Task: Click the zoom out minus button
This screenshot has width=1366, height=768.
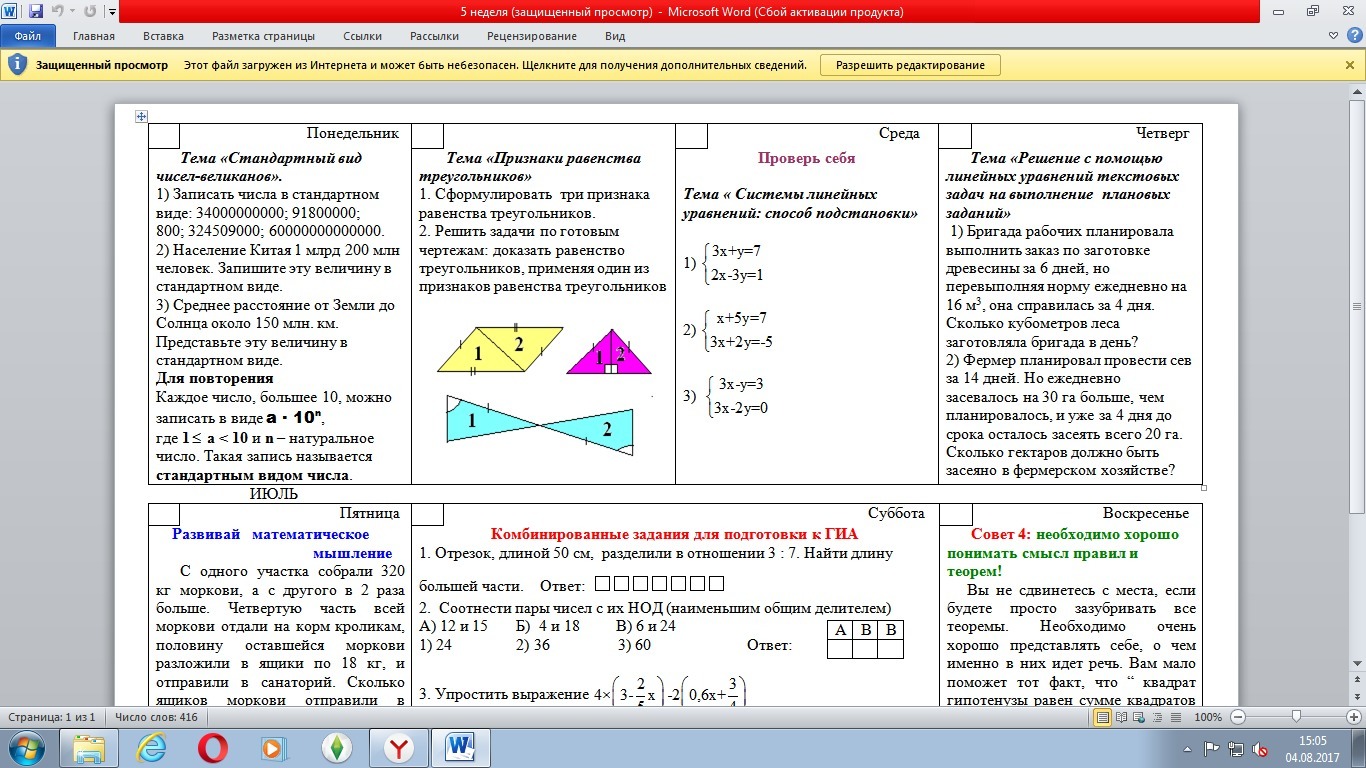Action: (1238, 718)
